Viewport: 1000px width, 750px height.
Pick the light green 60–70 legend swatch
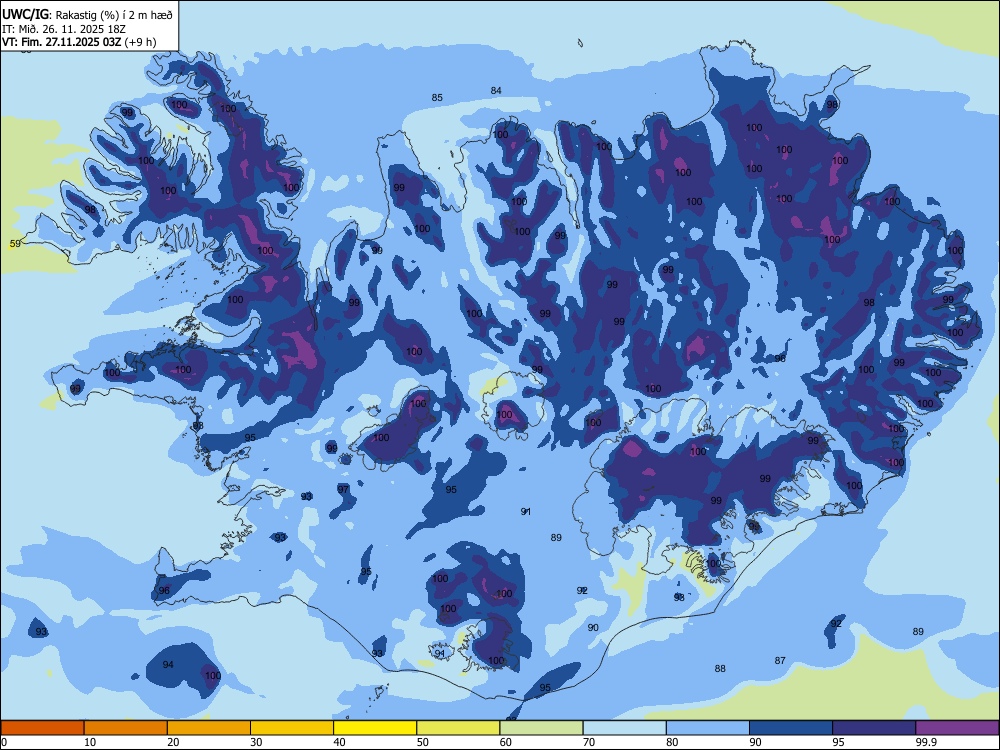click(541, 728)
